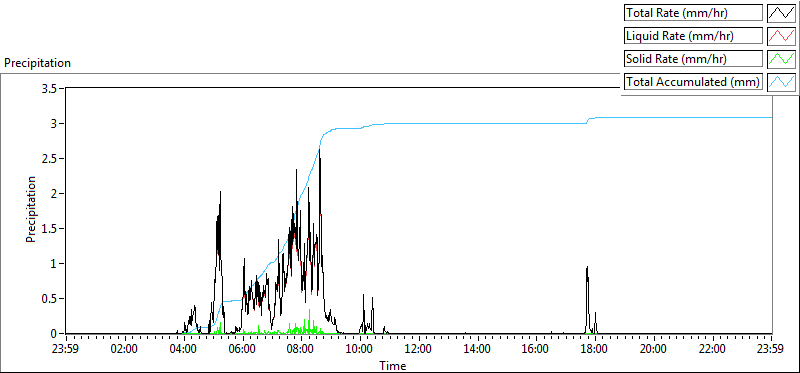
Task: Click the 2 y-axis value
Action: (x=54, y=194)
